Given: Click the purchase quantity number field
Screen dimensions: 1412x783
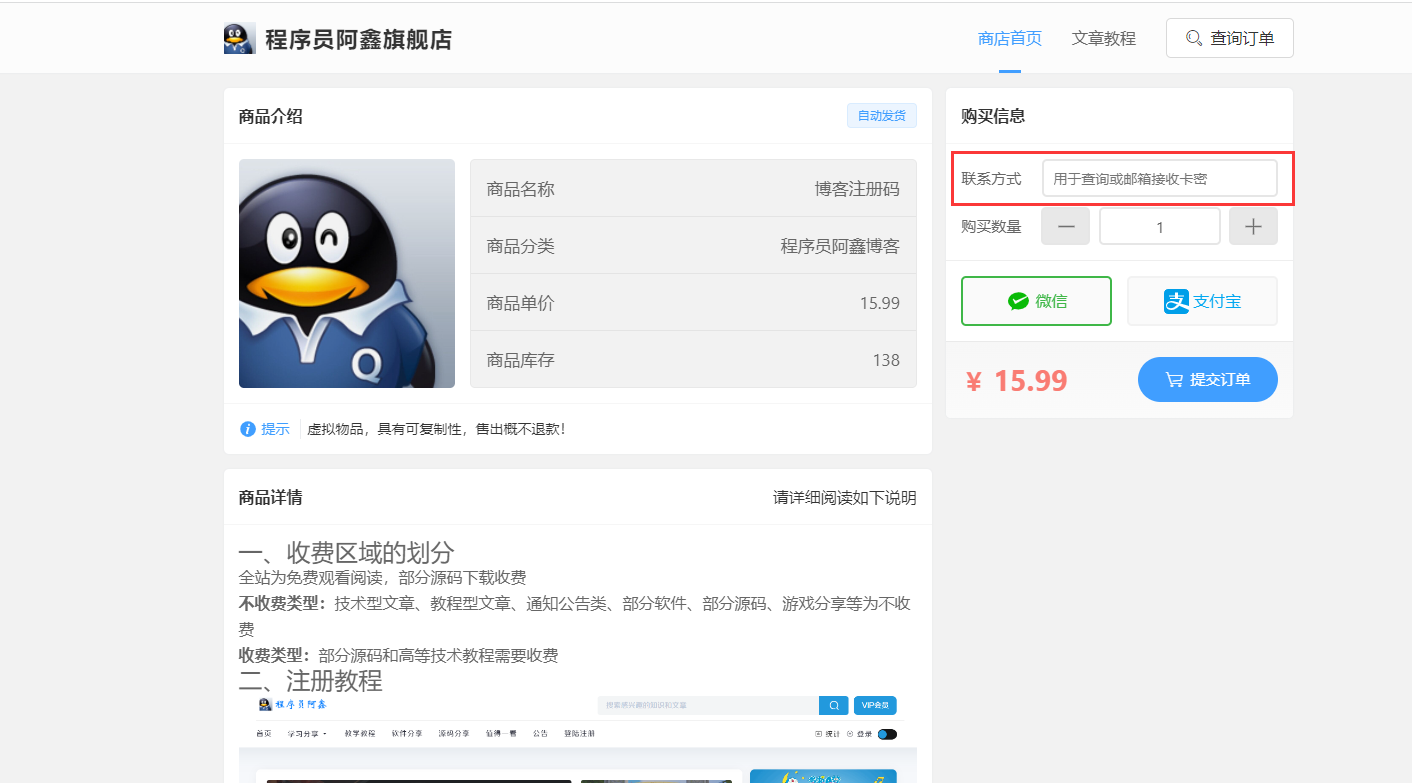Looking at the screenshot, I should 1159,226.
